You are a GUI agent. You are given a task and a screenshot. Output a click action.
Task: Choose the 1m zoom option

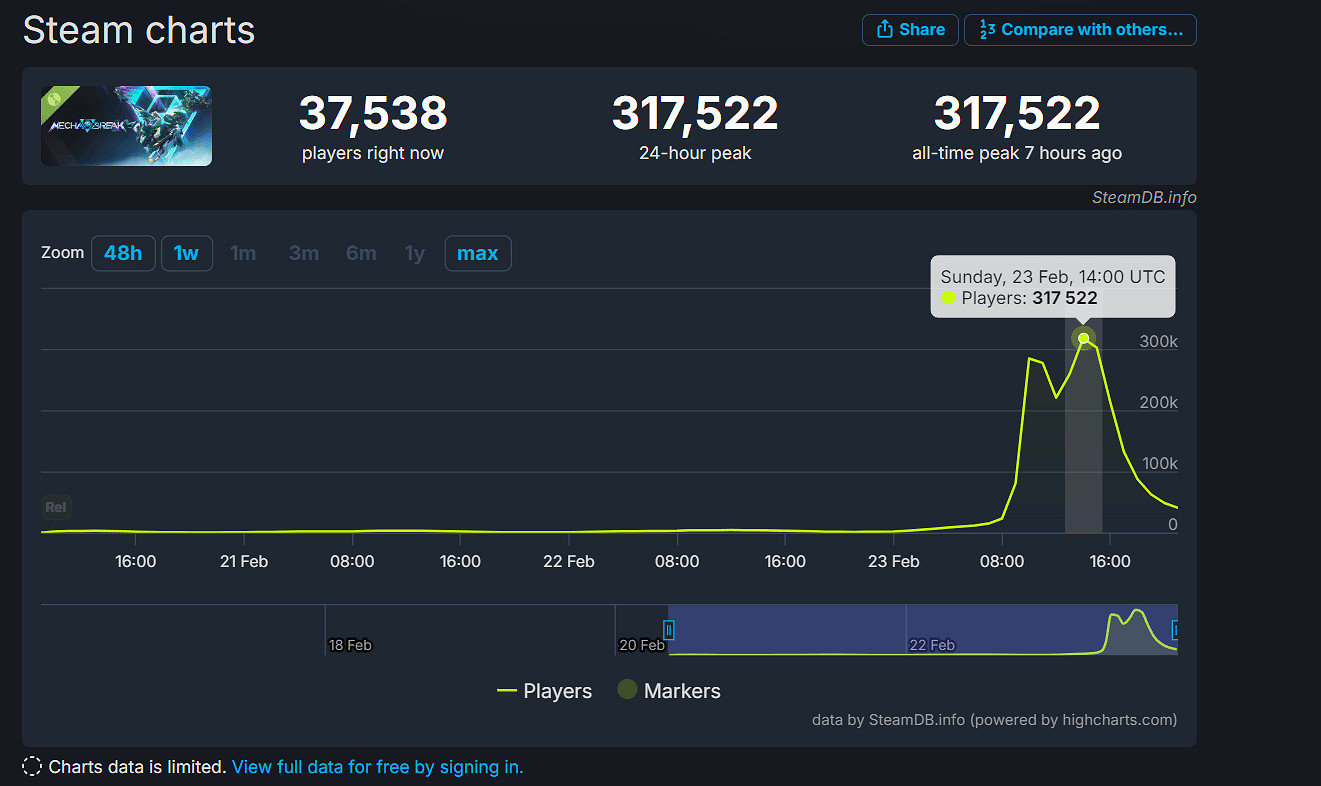pyautogui.click(x=243, y=253)
